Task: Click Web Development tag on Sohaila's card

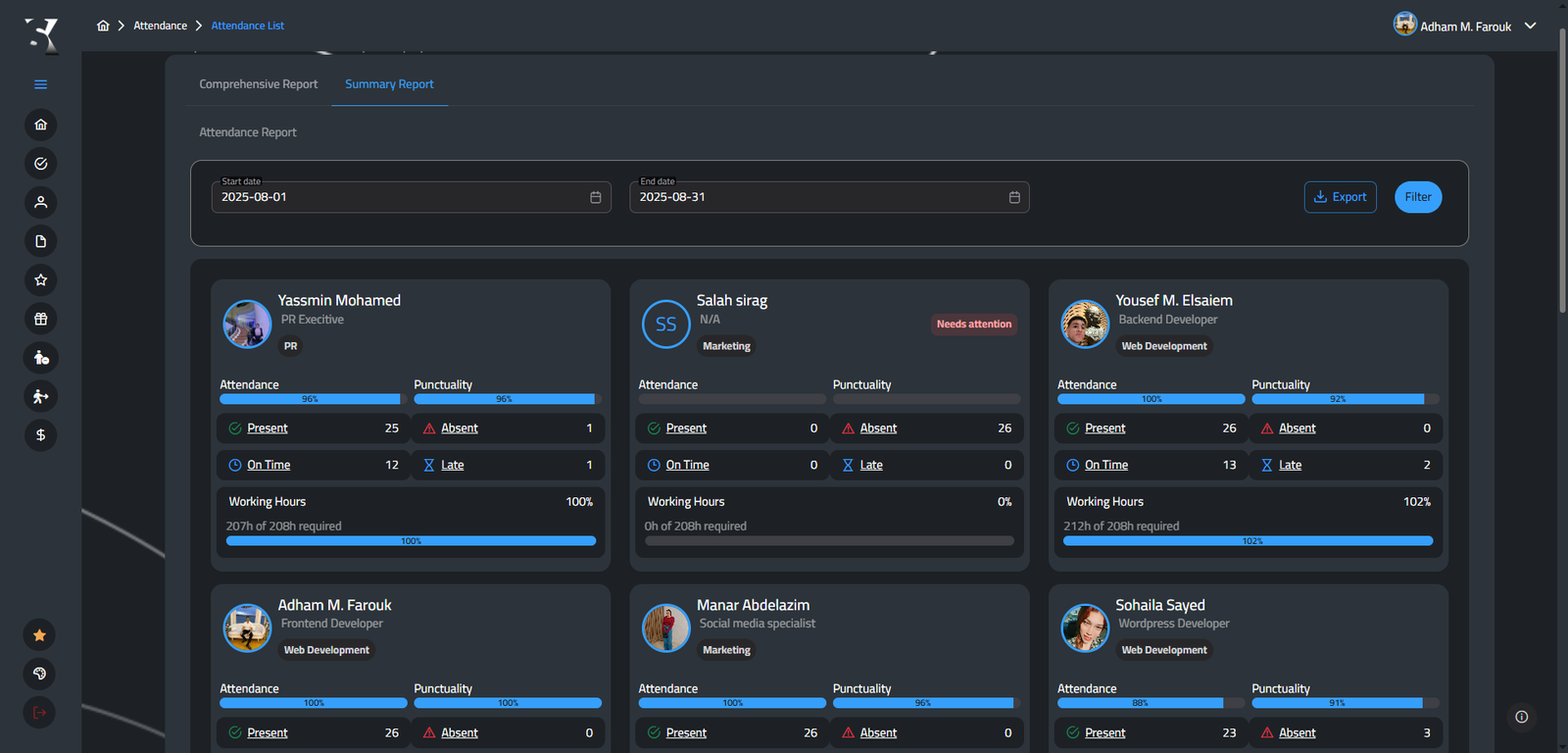Action: pyautogui.click(x=1164, y=650)
